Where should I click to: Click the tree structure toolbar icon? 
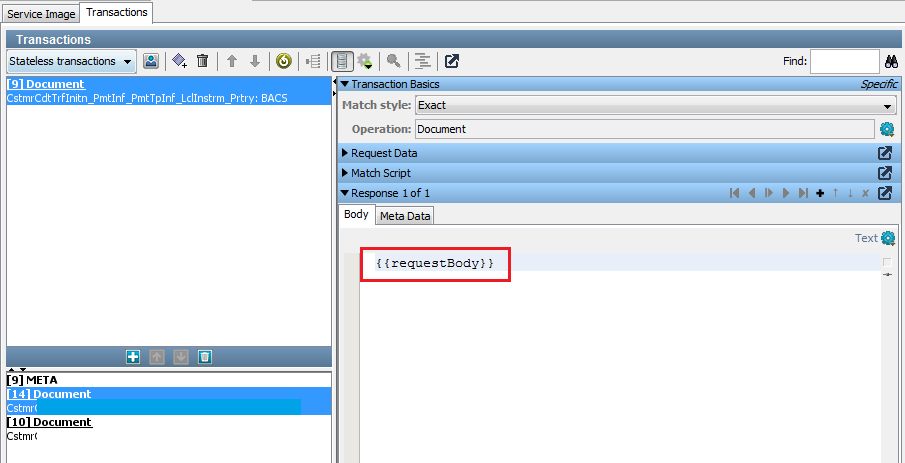tap(313, 61)
